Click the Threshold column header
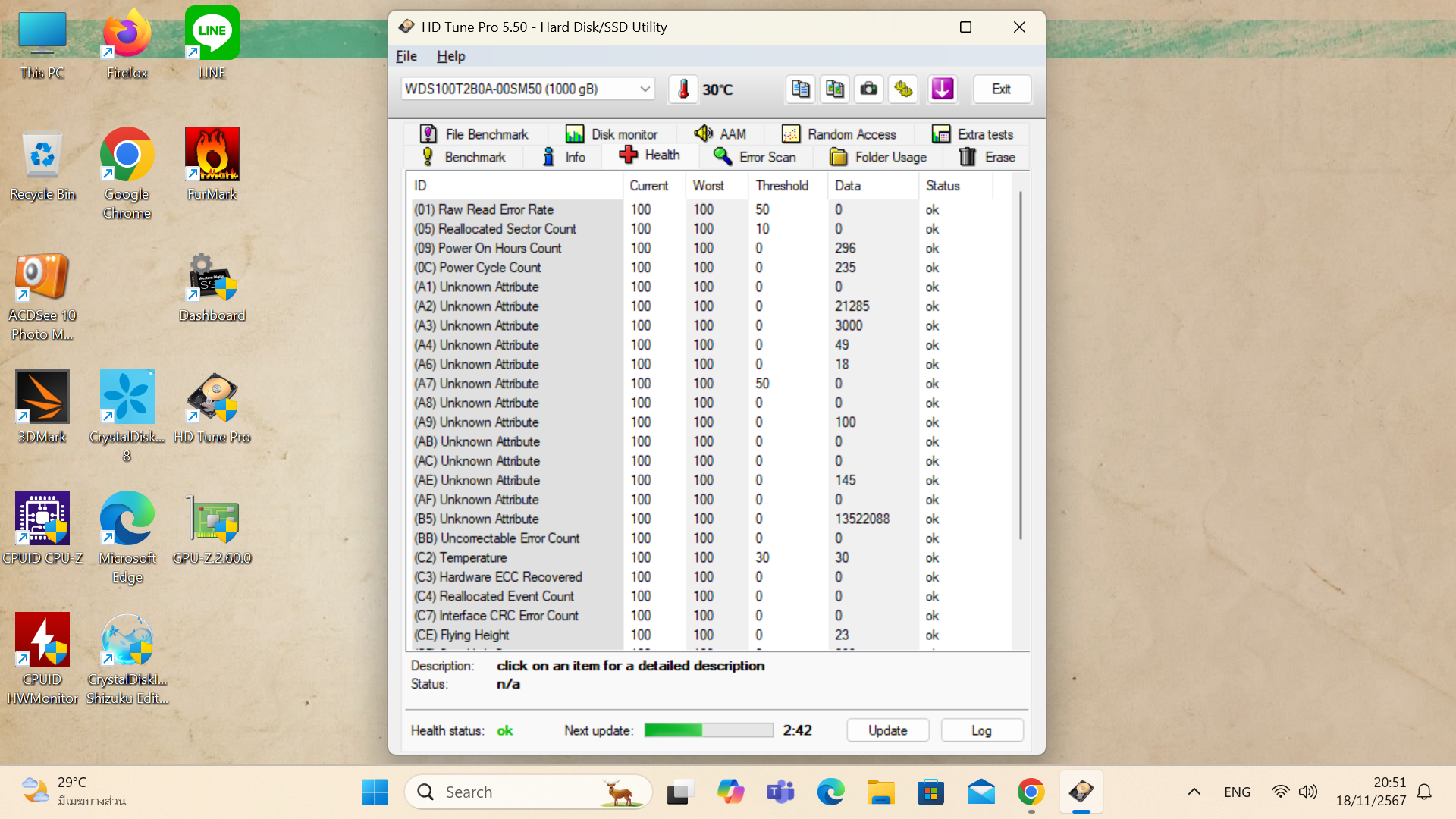This screenshot has height=819, width=1456. click(x=788, y=186)
